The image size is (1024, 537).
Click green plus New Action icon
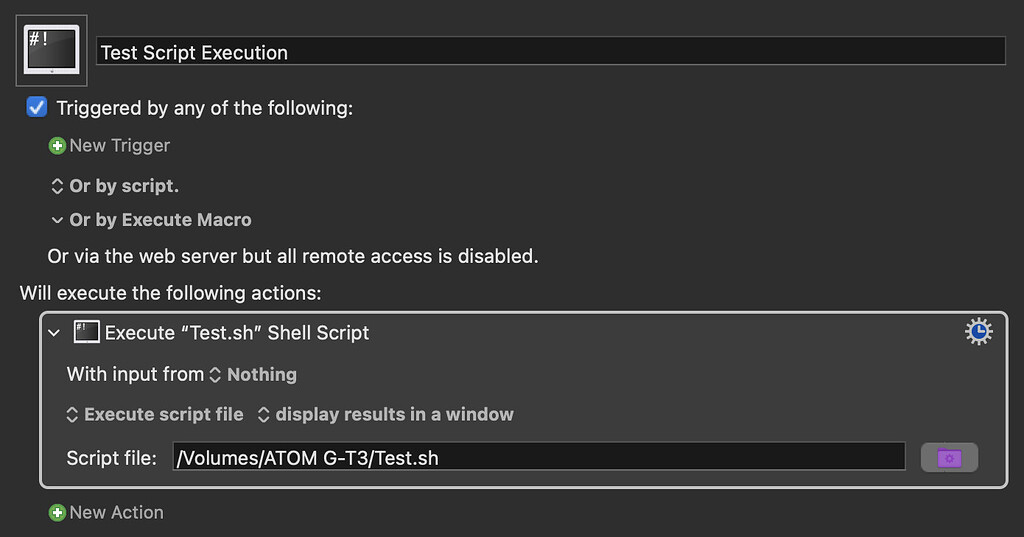point(57,513)
